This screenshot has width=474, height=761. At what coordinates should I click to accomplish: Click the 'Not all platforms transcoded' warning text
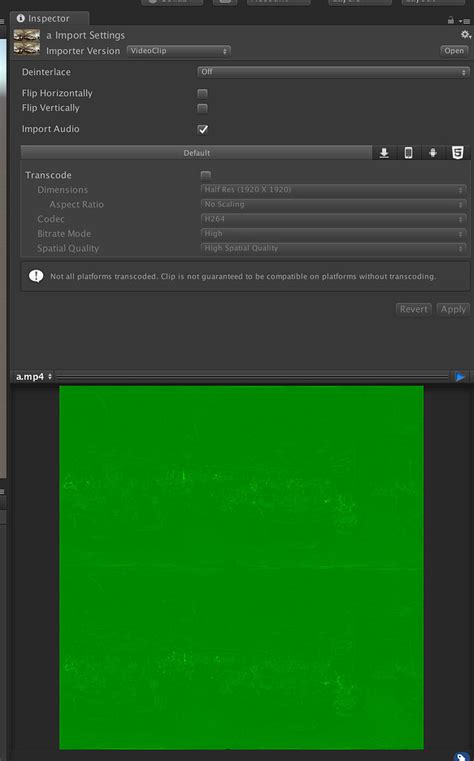click(x=243, y=276)
